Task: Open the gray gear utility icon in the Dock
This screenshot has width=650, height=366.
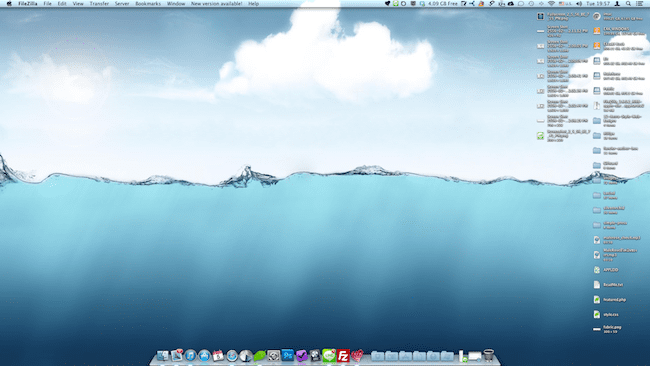Action: pos(274,356)
